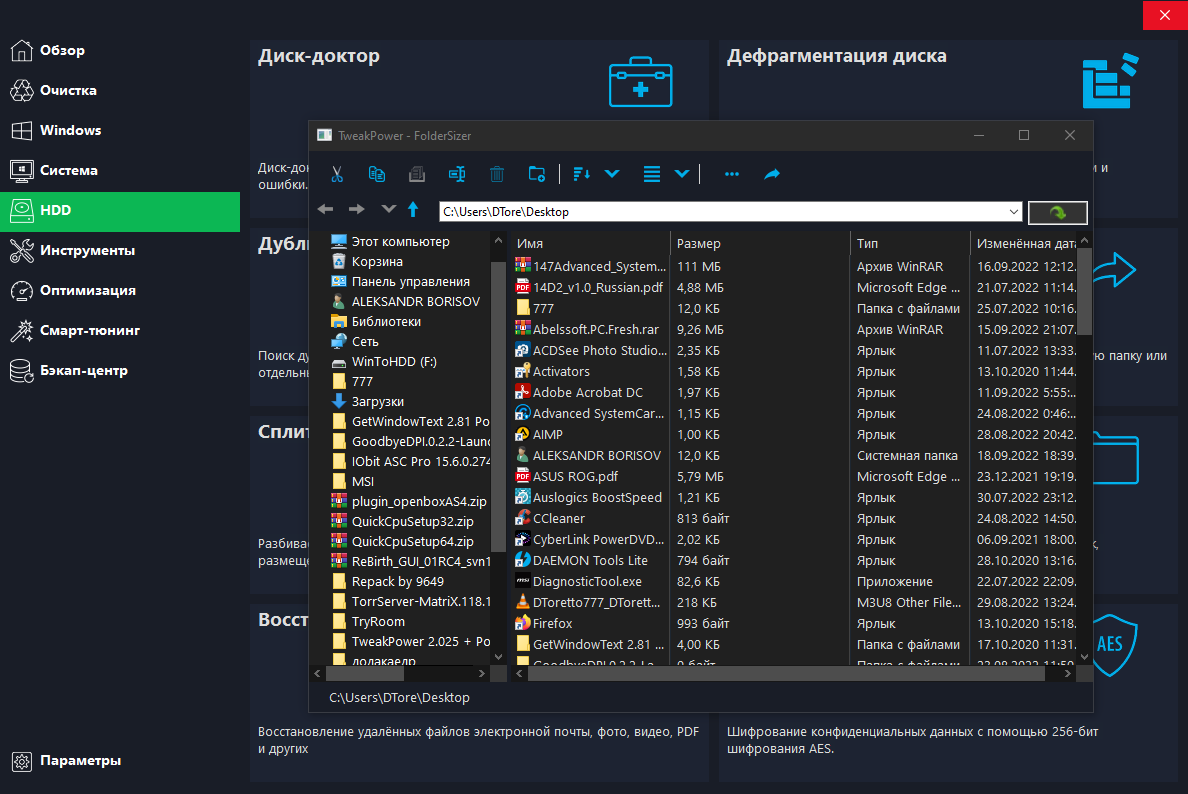Click the disk defragmentation icon
1188x794 pixels.
tap(1110, 80)
